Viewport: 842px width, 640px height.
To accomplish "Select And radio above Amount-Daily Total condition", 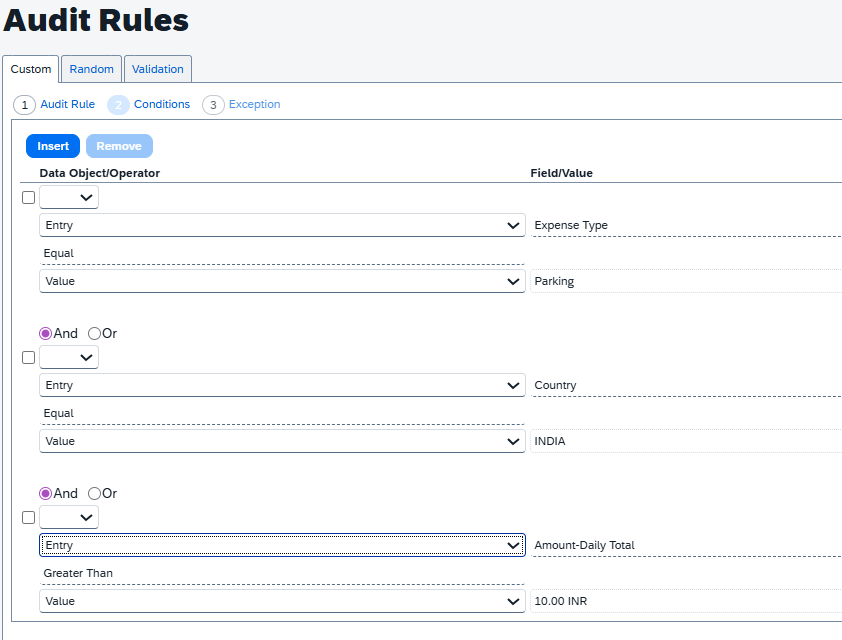I will point(46,493).
